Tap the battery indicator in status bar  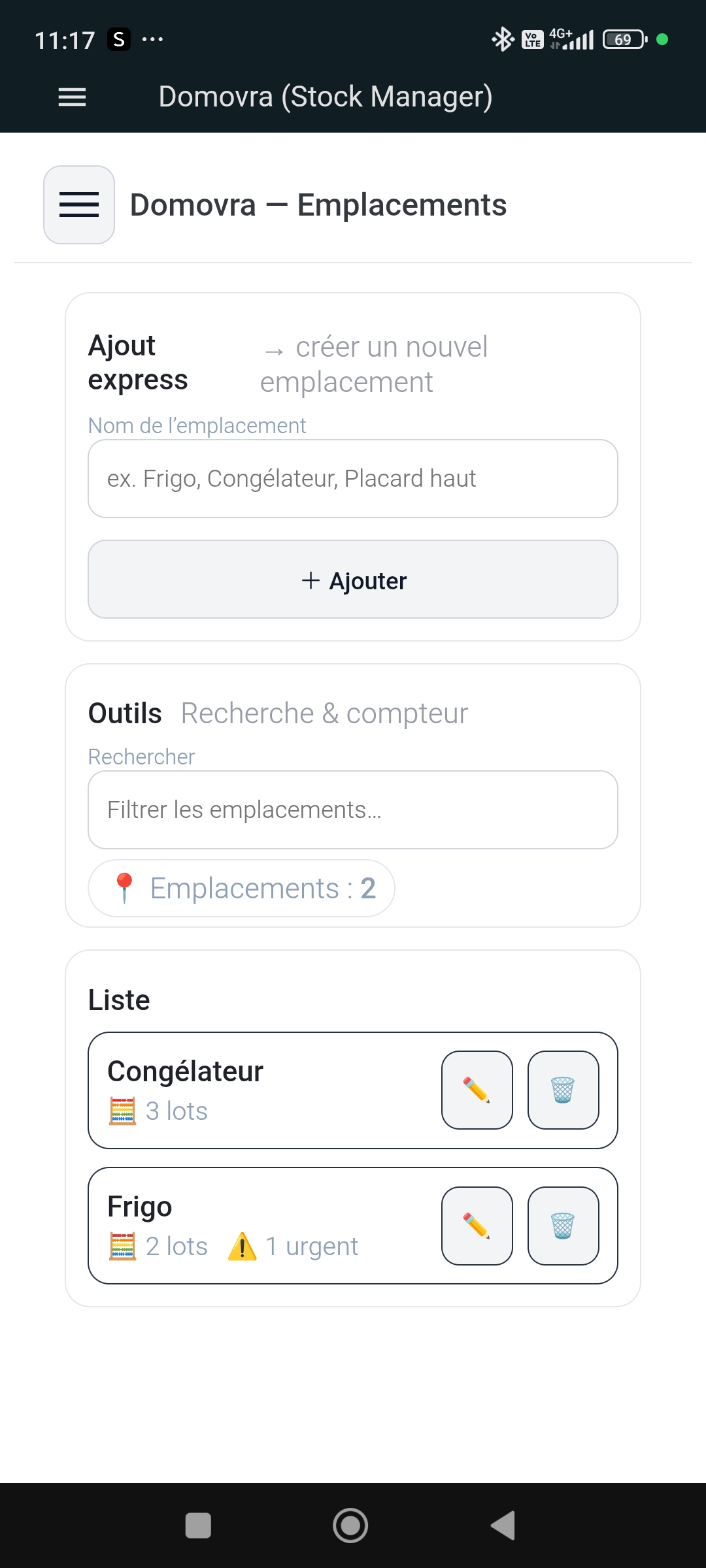pos(624,40)
